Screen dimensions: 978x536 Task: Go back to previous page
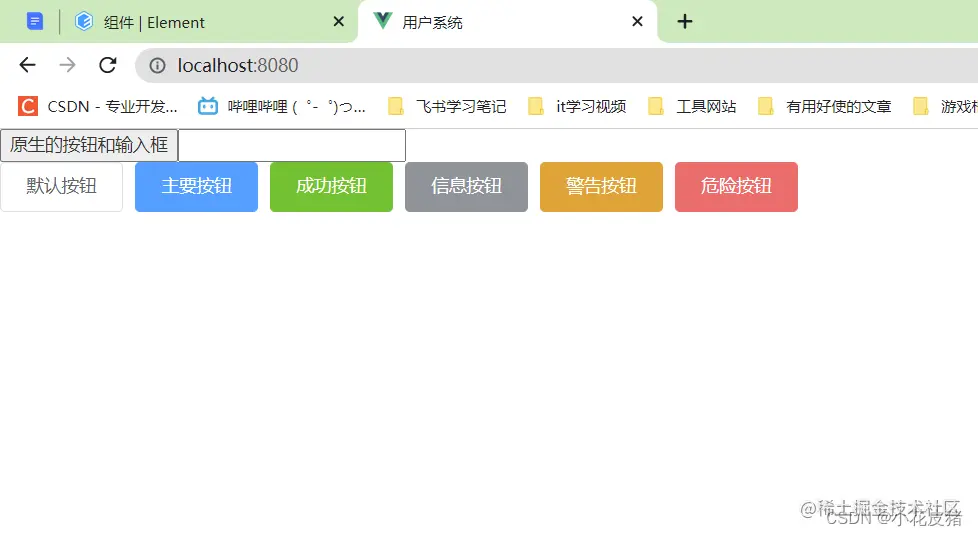[x=27, y=65]
